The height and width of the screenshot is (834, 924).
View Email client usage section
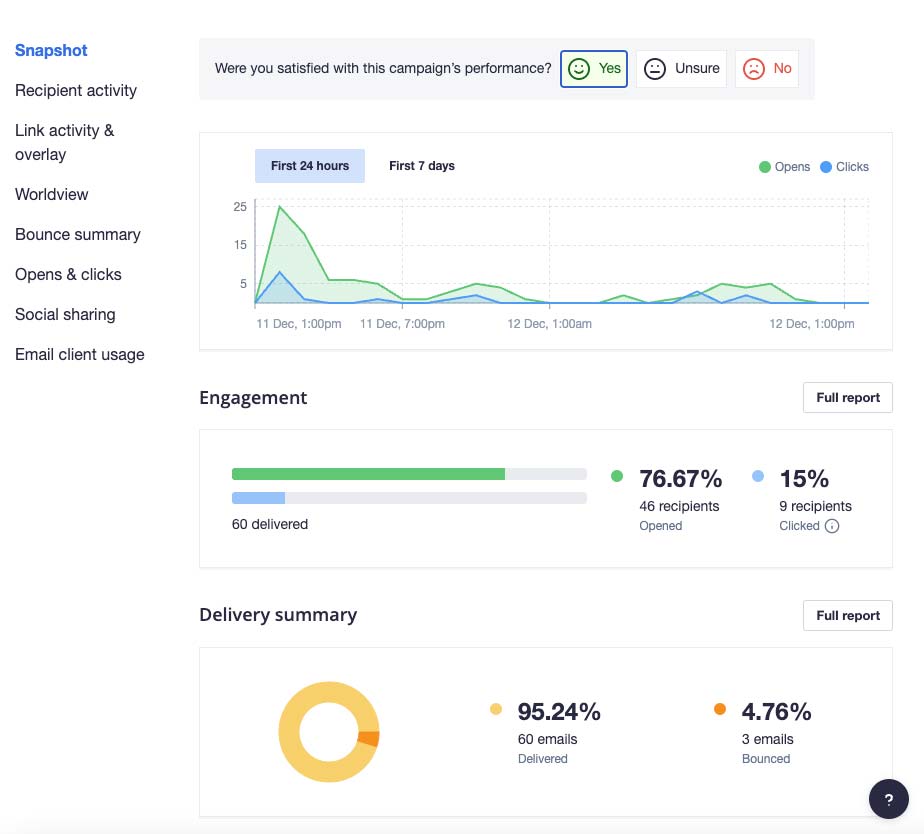(x=80, y=354)
